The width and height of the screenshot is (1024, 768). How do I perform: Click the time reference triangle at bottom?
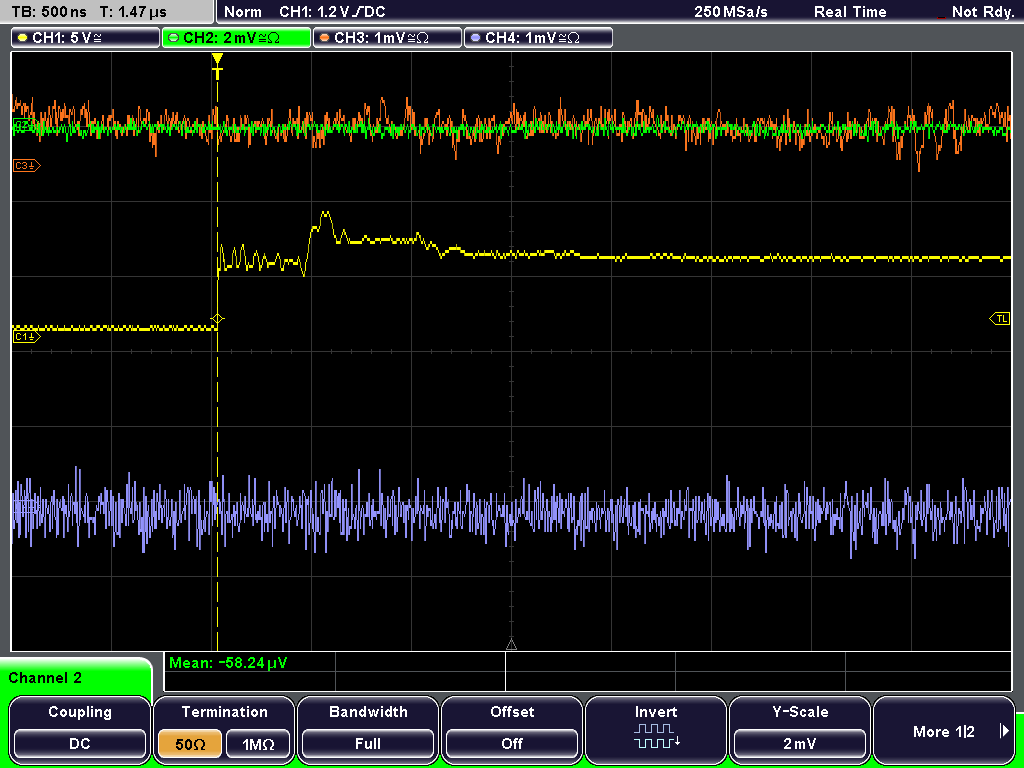(511, 645)
